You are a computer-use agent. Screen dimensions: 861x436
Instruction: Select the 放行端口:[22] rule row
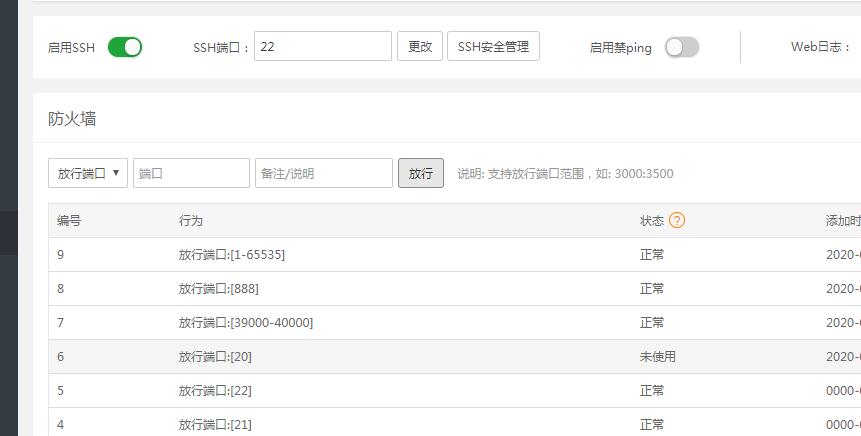tap(213, 391)
